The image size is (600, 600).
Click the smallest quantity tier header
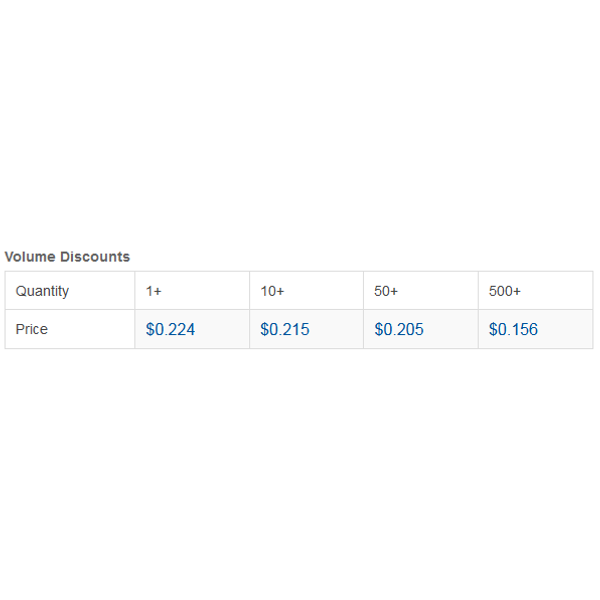click(x=153, y=291)
